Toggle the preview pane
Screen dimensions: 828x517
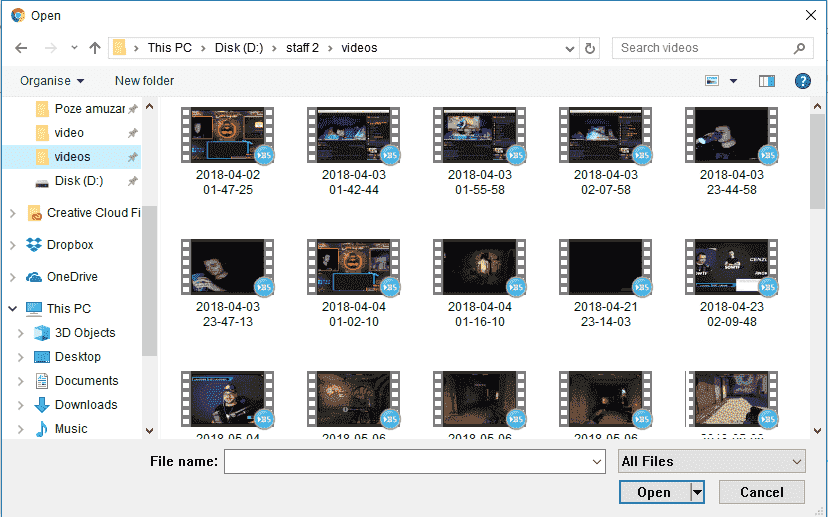pyautogui.click(x=767, y=81)
